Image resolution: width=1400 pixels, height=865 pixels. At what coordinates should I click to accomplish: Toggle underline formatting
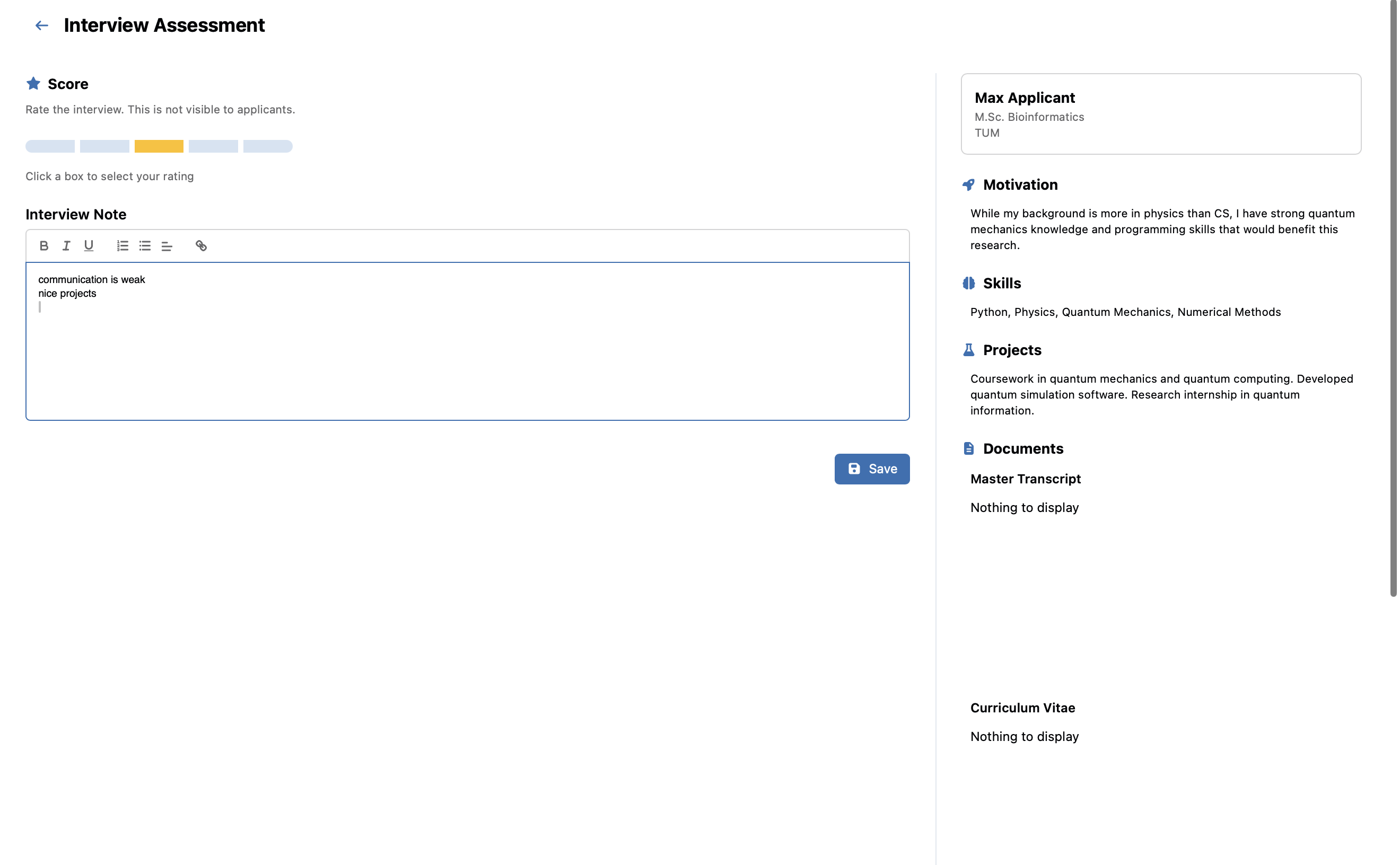point(88,245)
